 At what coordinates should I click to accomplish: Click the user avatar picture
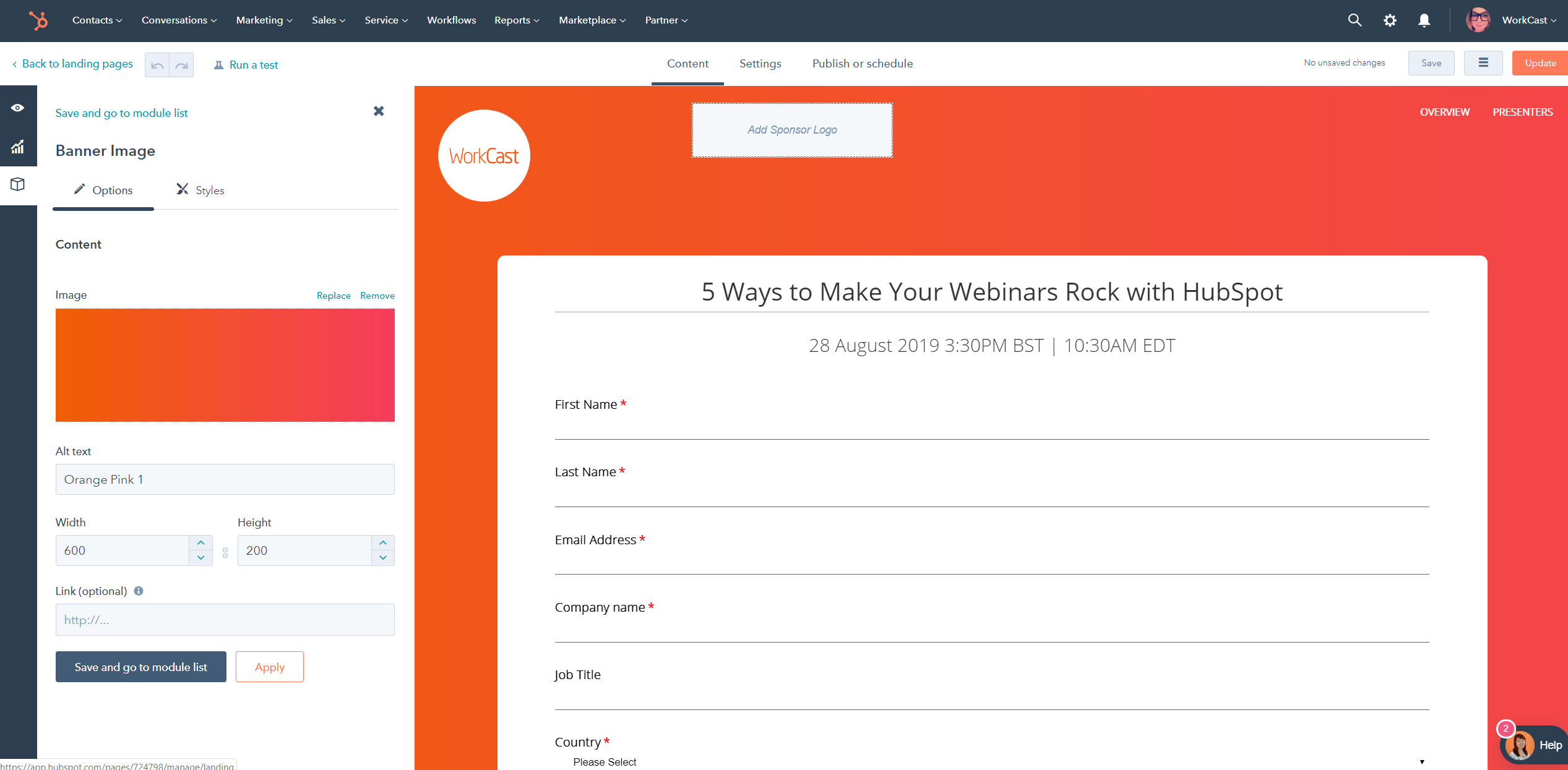click(x=1478, y=20)
